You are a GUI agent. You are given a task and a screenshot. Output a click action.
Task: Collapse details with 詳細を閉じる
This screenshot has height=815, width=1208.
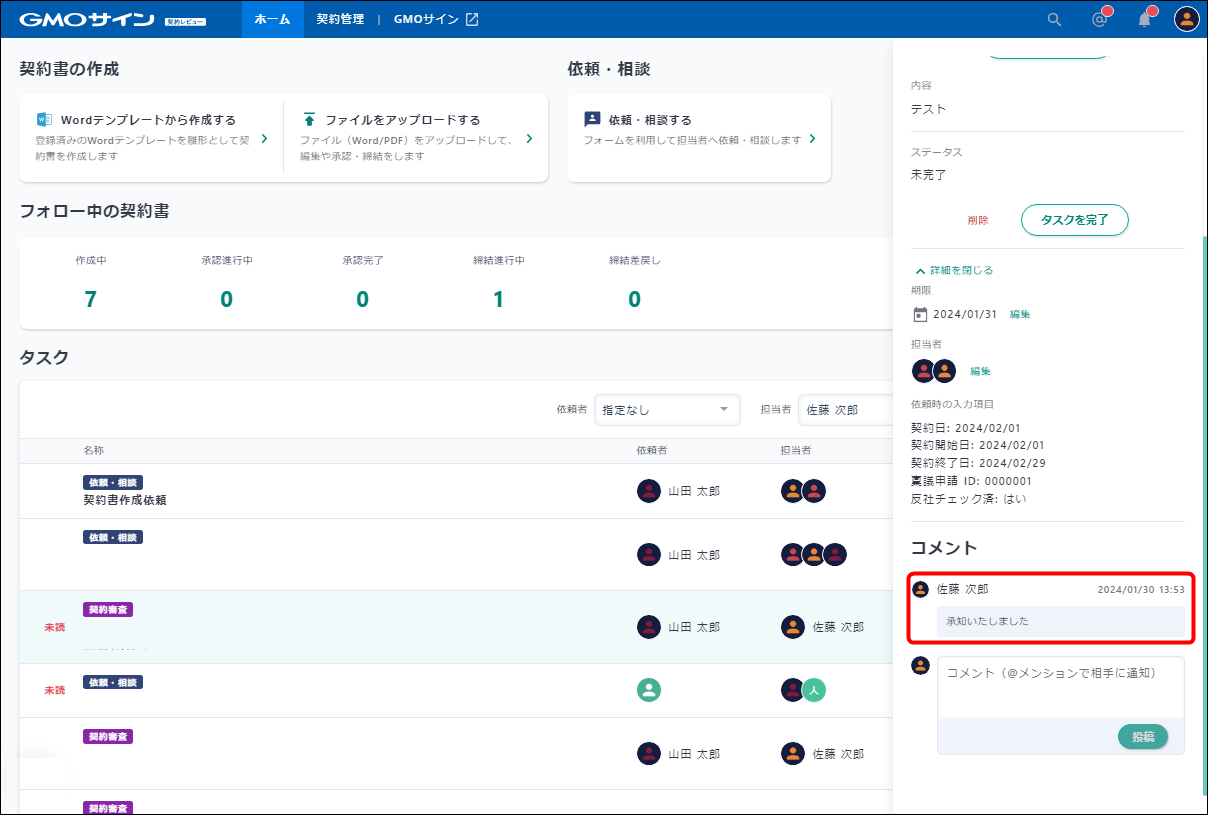pyautogui.click(x=954, y=270)
